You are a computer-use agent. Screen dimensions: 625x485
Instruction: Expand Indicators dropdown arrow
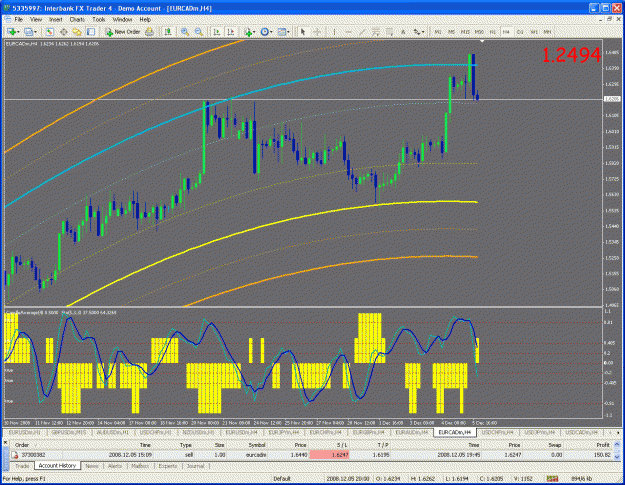click(255, 32)
